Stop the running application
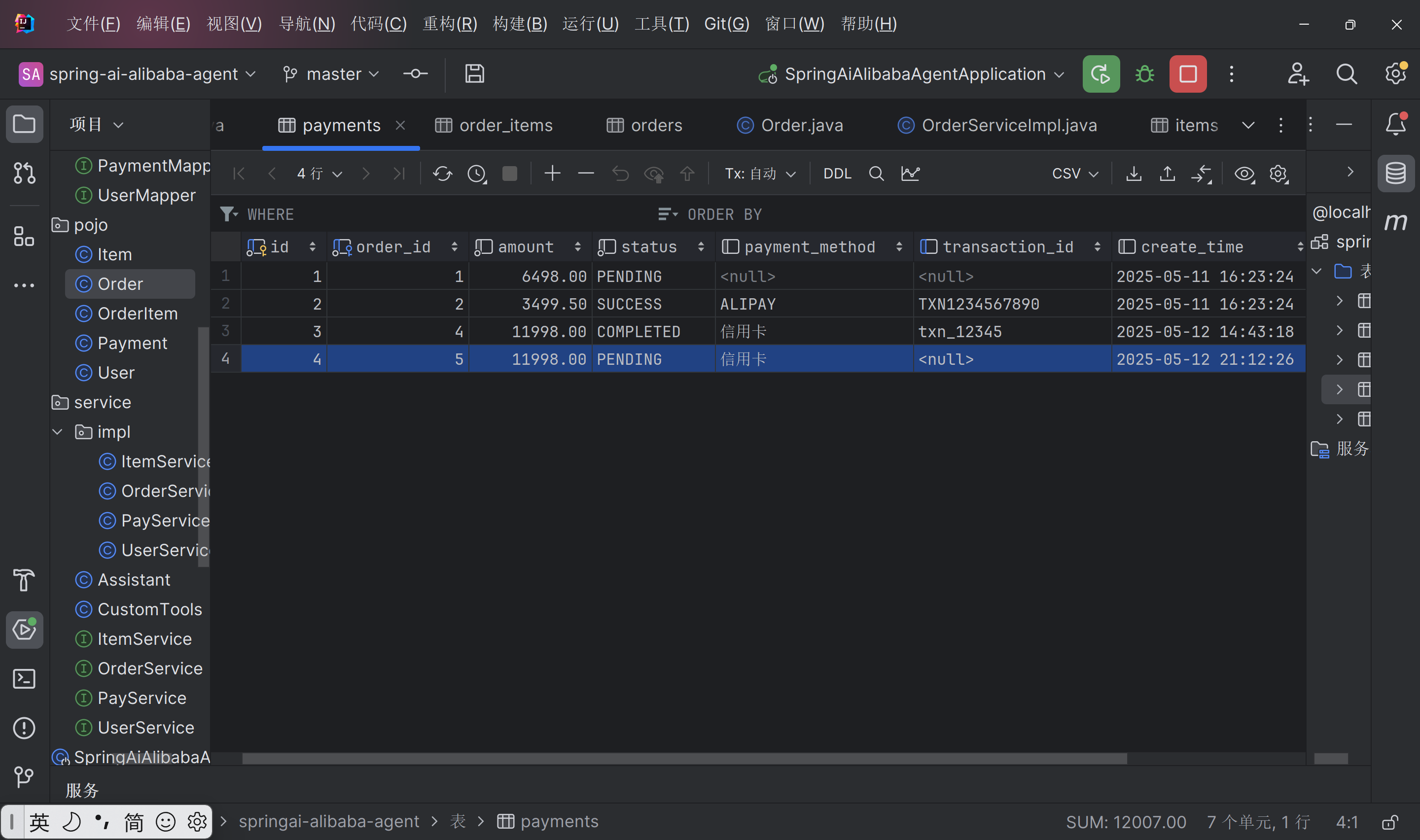1420x840 pixels. 1187,74
